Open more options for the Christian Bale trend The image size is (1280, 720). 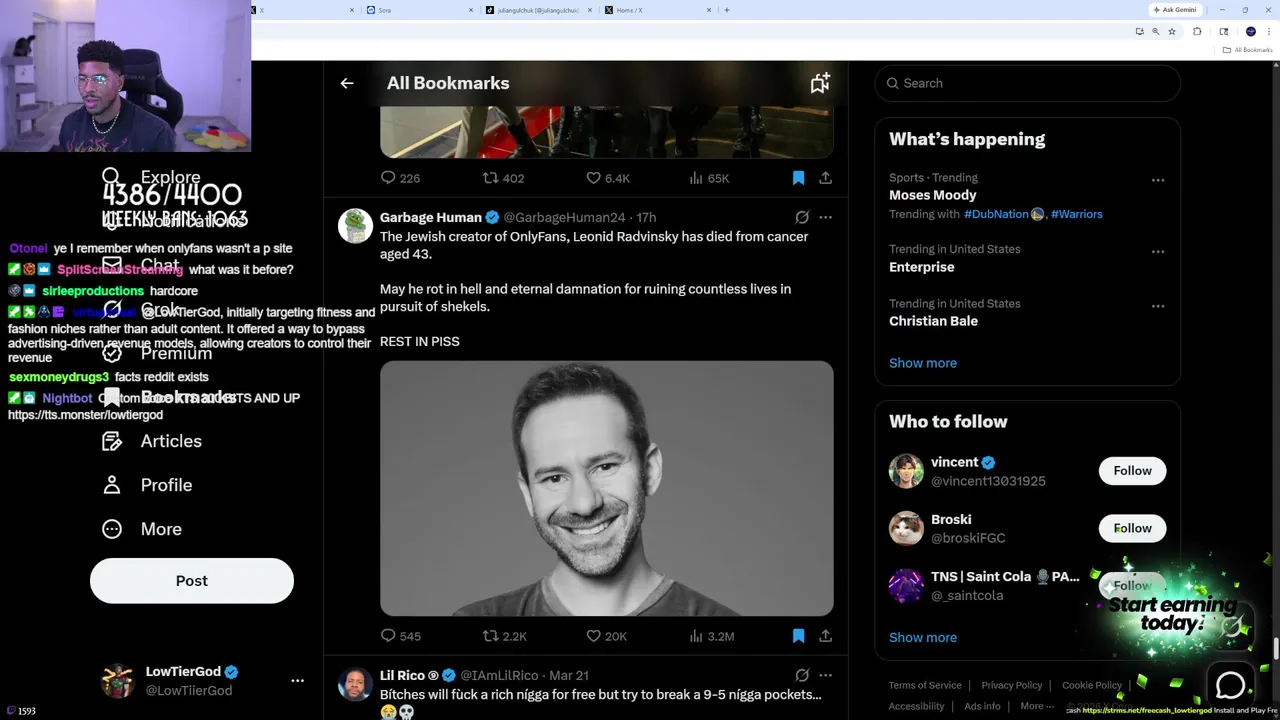[1158, 306]
